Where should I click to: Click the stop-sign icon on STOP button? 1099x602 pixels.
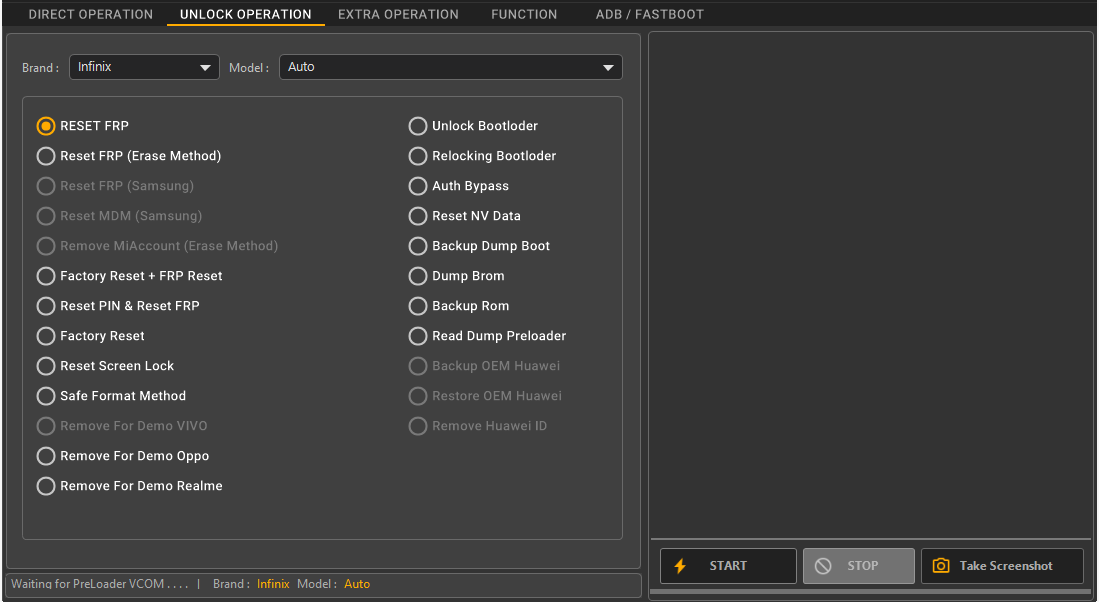[x=823, y=565]
